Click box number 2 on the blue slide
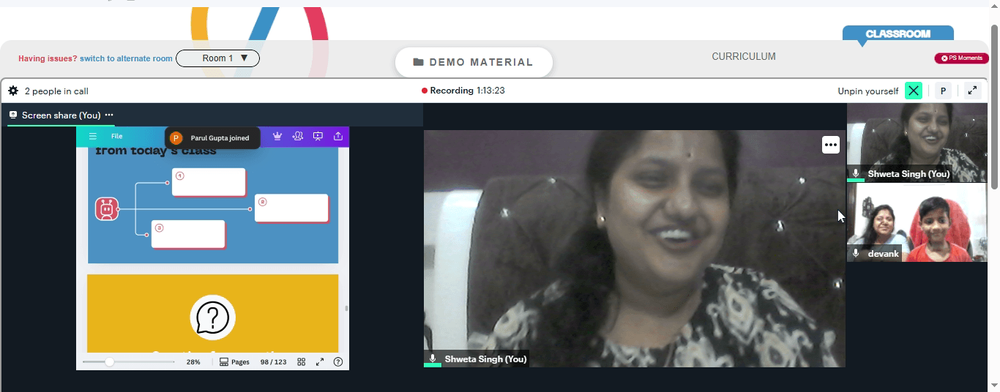This screenshot has height=392, width=1000. (291, 208)
